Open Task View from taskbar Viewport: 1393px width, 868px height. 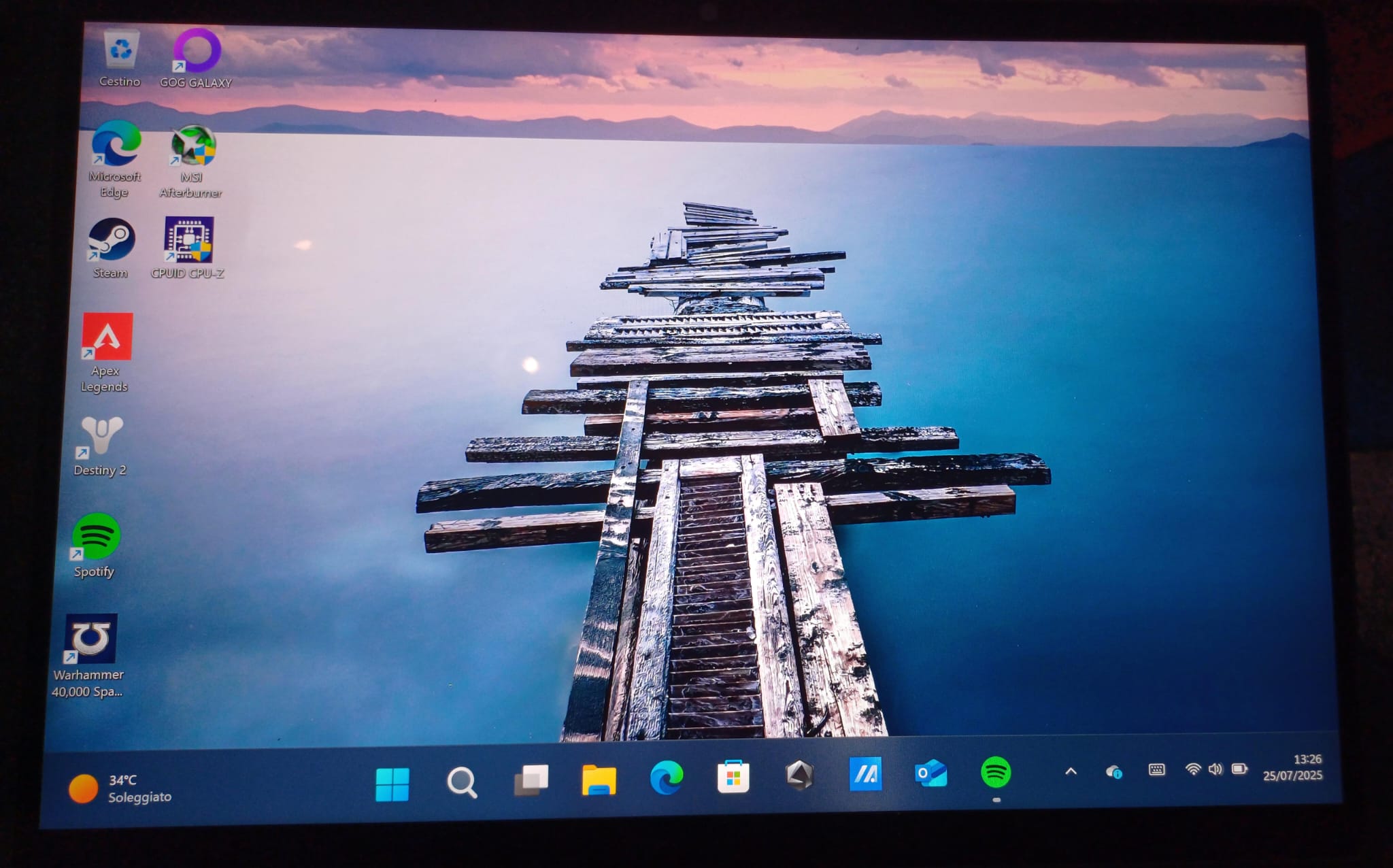click(531, 780)
